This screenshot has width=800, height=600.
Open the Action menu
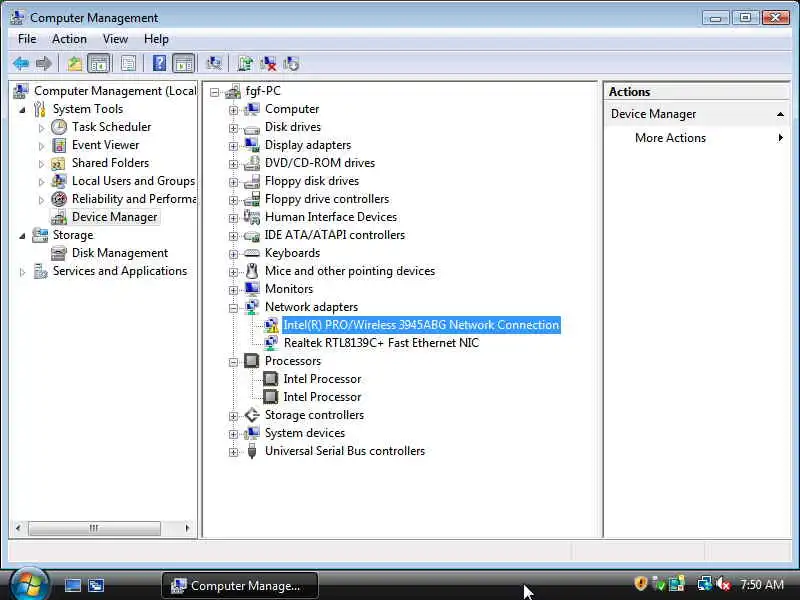(69, 39)
